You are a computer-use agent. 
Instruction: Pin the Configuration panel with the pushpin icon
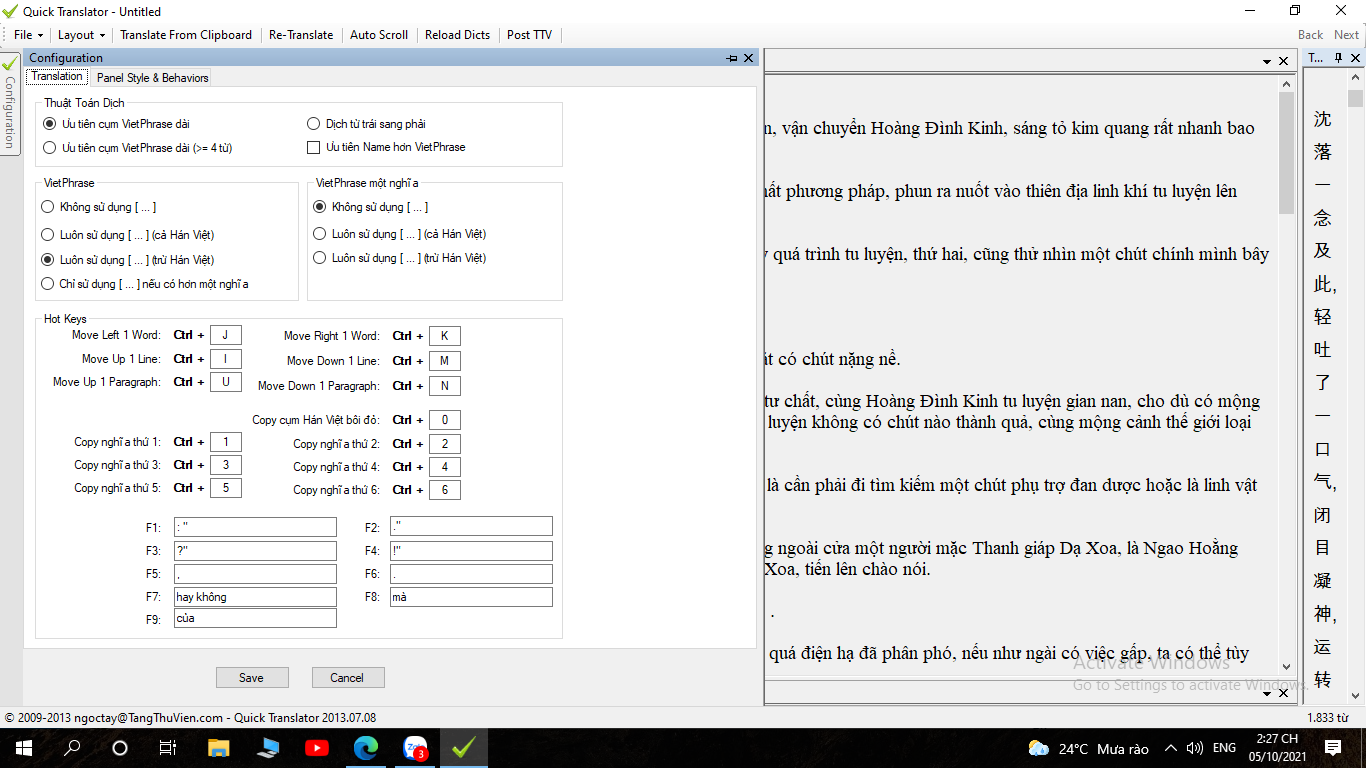click(x=732, y=58)
